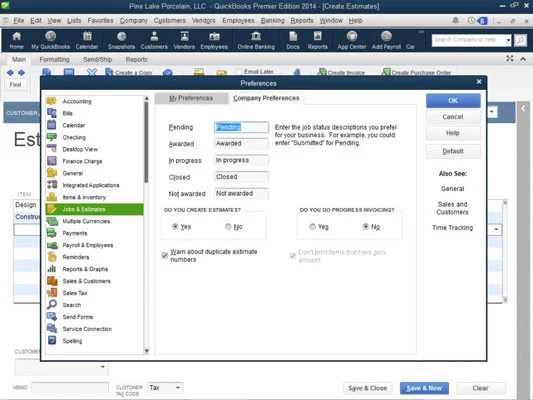Open customer message dropdown arrow
This screenshot has width=533, height=400.
102,367
